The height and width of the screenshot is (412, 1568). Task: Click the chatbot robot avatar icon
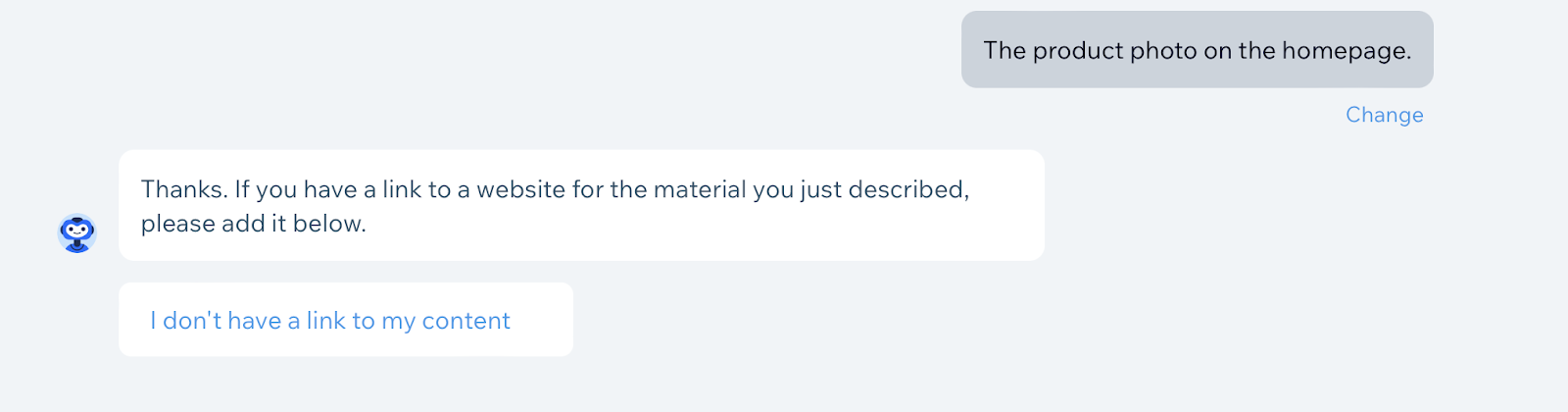[x=76, y=233]
